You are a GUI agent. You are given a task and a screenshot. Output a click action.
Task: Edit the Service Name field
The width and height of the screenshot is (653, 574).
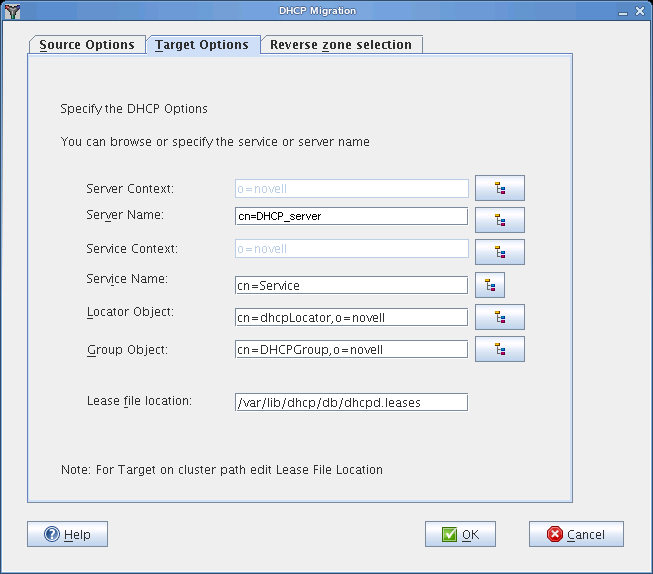pyautogui.click(x=351, y=285)
